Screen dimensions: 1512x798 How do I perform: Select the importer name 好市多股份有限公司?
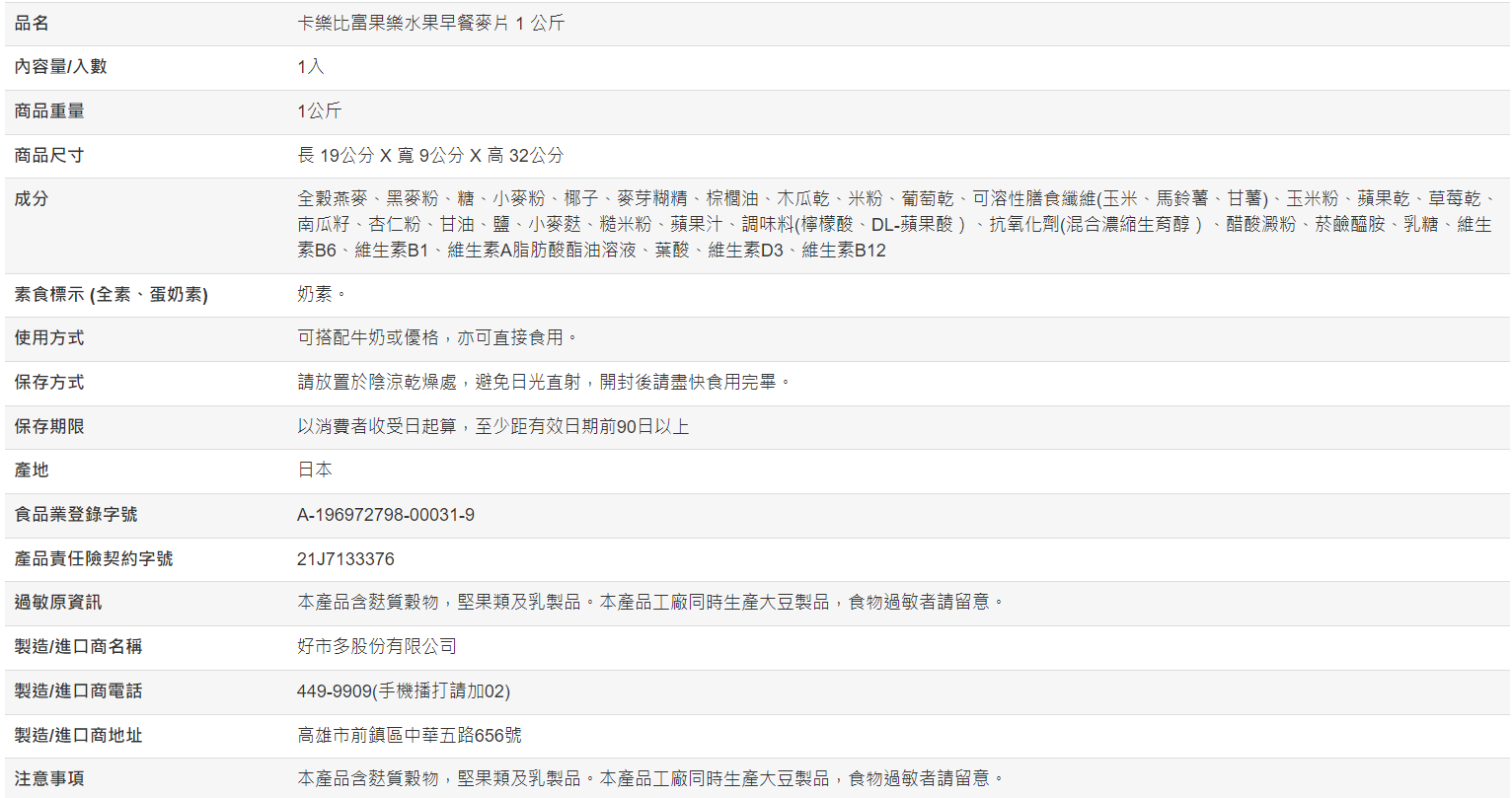click(377, 646)
